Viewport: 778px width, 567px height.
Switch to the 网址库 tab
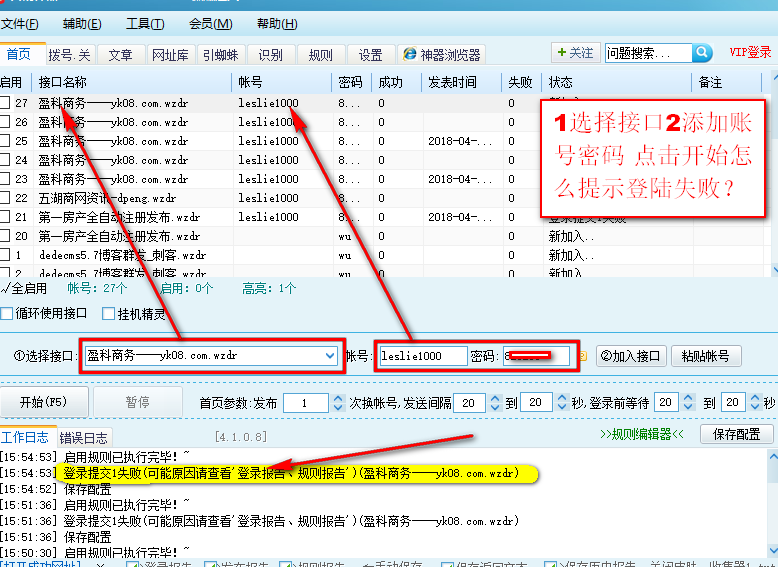point(169,55)
